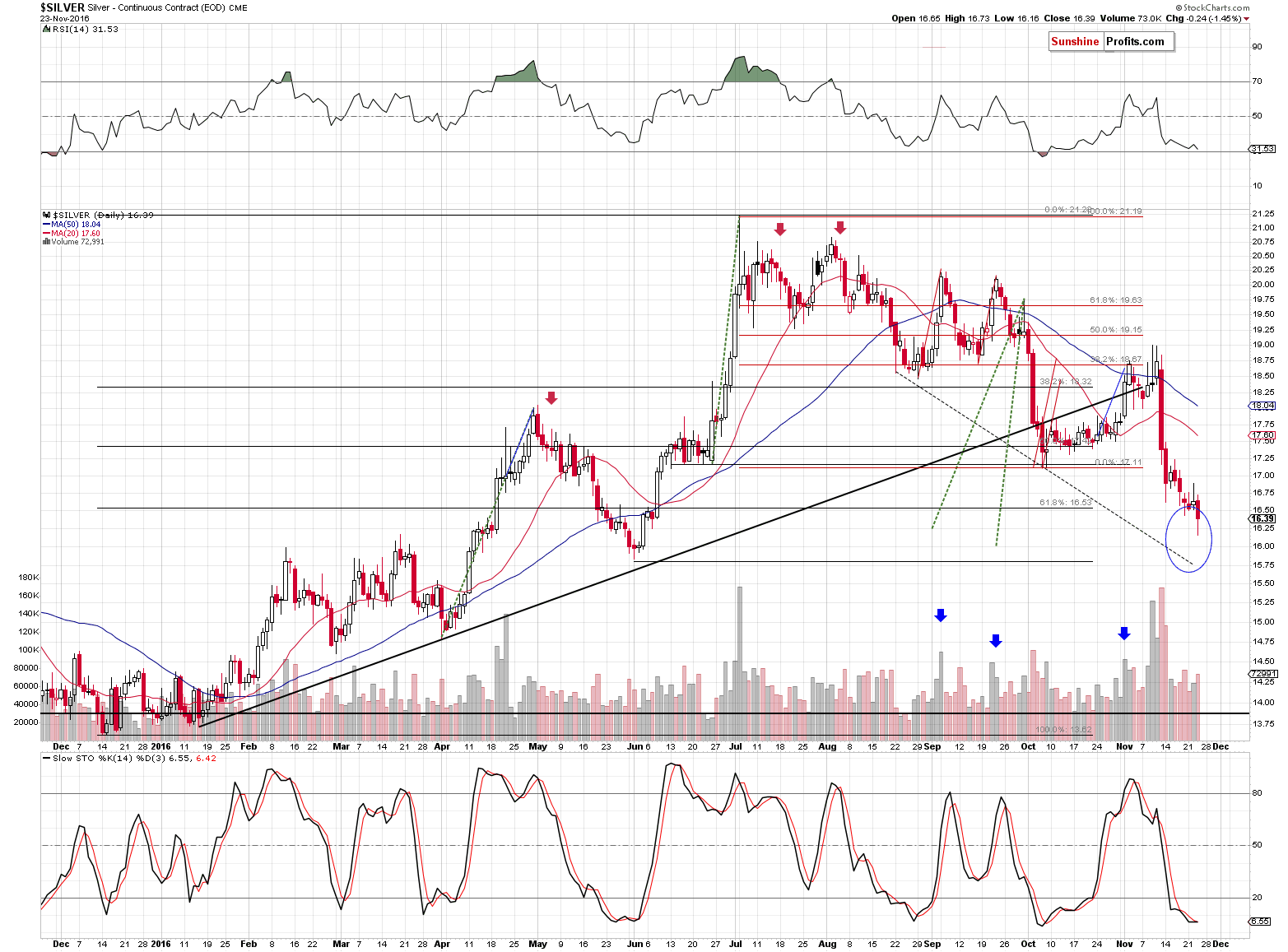
Task: Click the Profits.com logo text
Action: tap(1135, 41)
